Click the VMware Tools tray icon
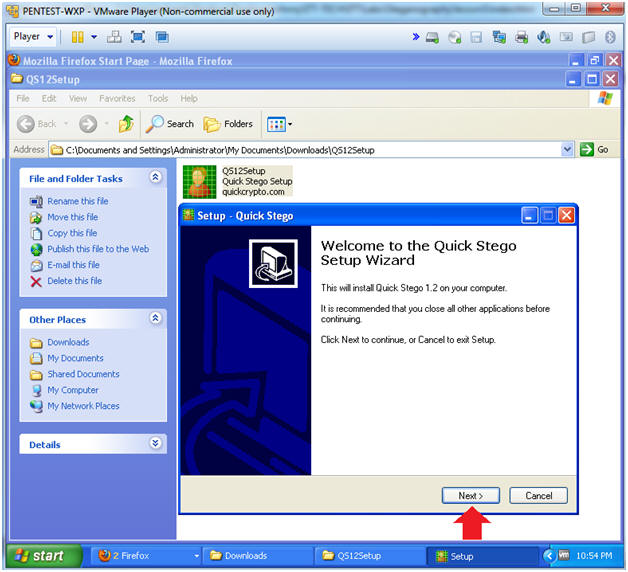The image size is (628, 572). pos(564,555)
